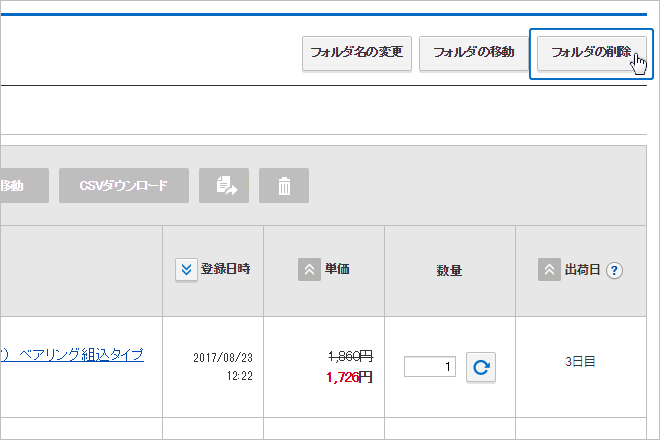The height and width of the screenshot is (440, 660).
Task: Open the フォルダの移動 dialog
Action: (x=473, y=53)
